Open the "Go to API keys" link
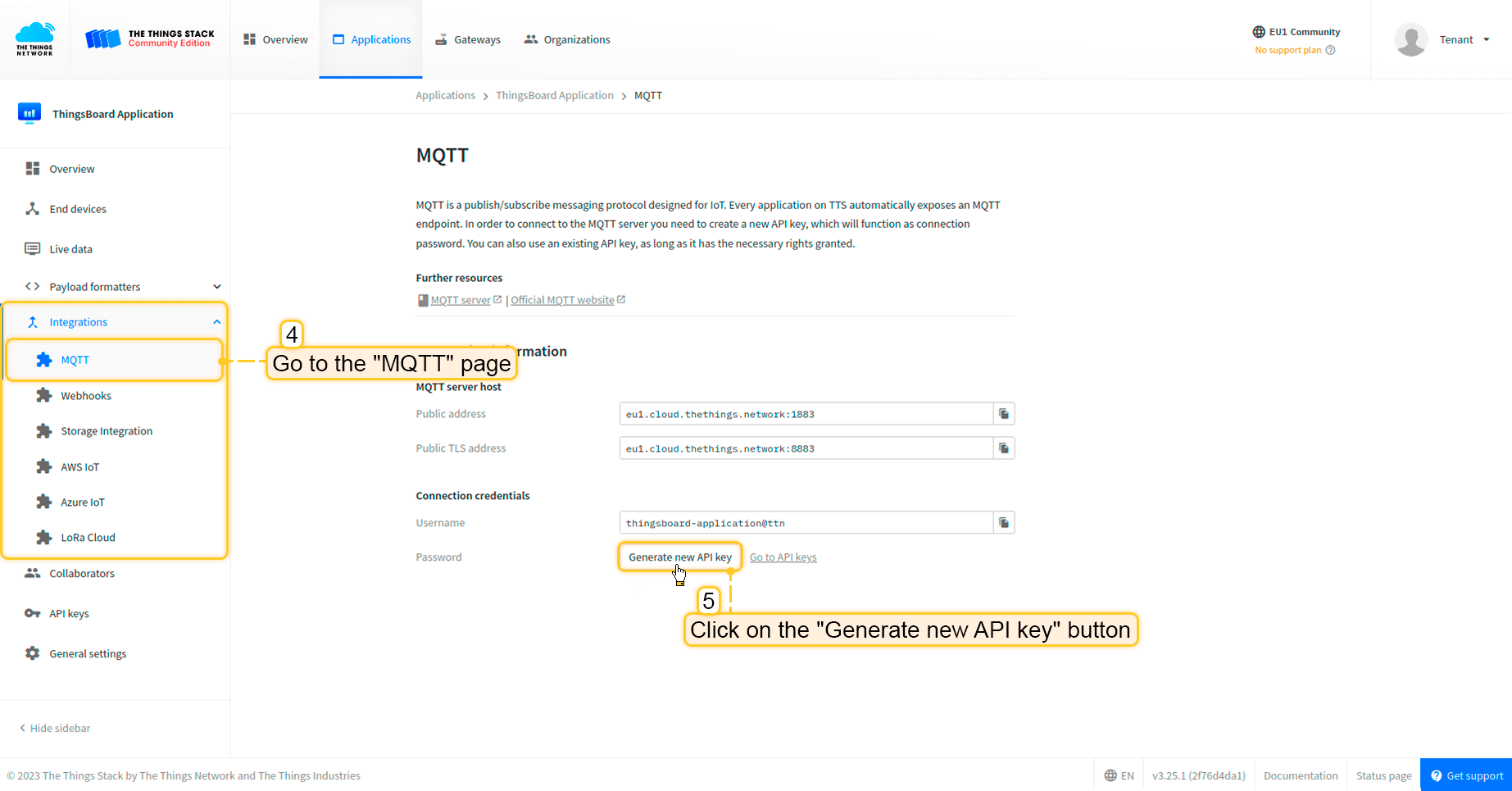The height and width of the screenshot is (791, 1512). coord(782,557)
